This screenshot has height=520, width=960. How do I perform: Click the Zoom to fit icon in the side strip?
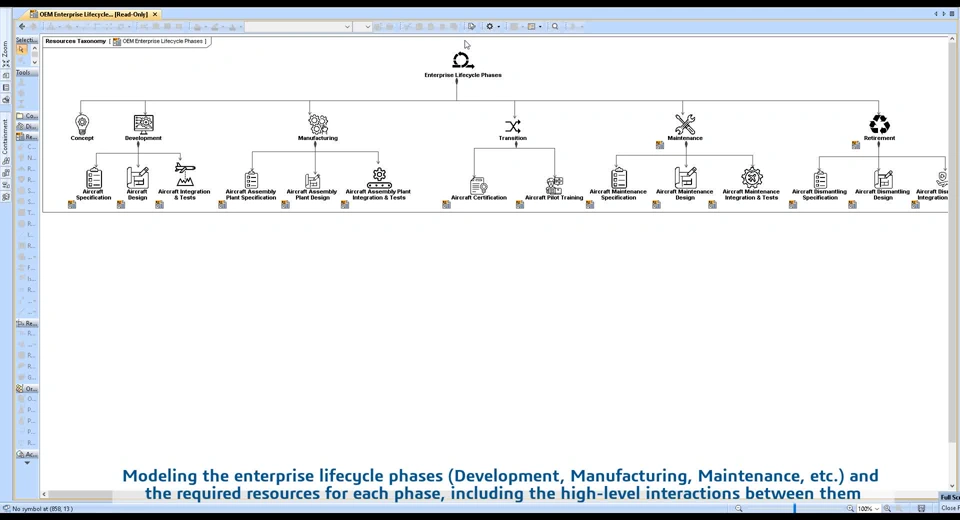(6, 64)
